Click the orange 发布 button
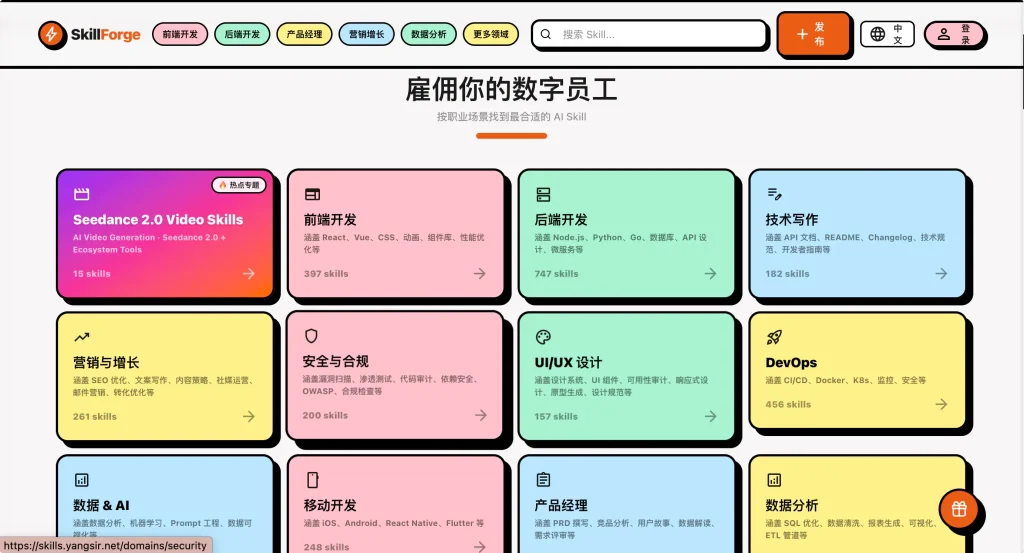 (813, 34)
